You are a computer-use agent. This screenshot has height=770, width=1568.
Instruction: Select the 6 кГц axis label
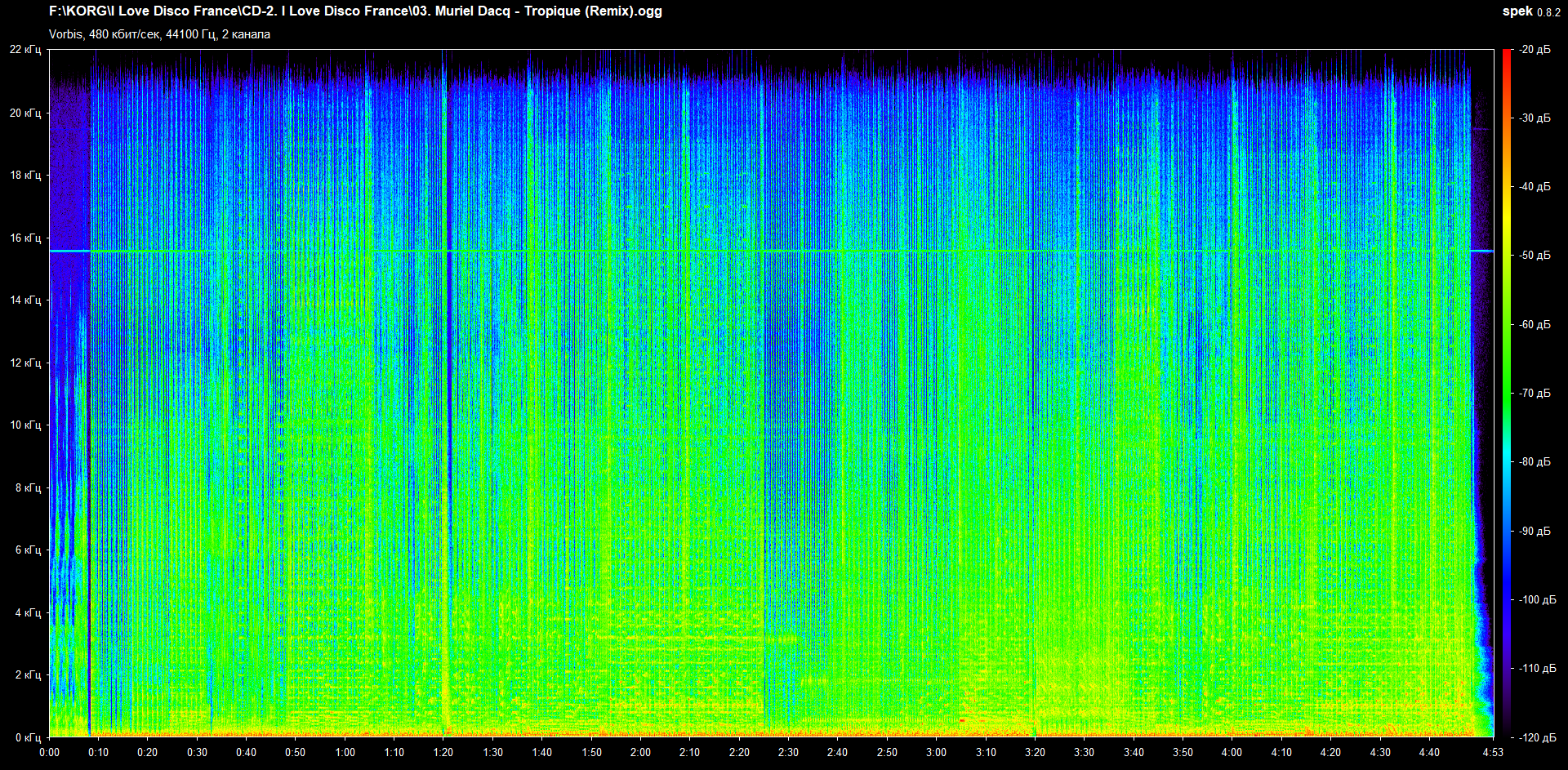[28, 550]
